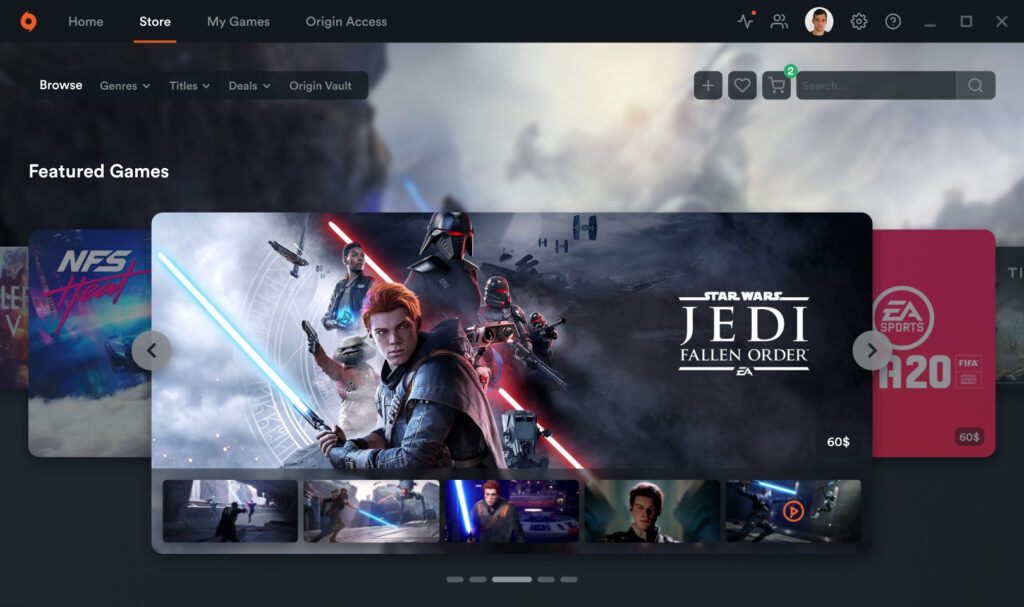The height and width of the screenshot is (607, 1024).
Task: Jump to first carousel page indicator
Action: 455,580
